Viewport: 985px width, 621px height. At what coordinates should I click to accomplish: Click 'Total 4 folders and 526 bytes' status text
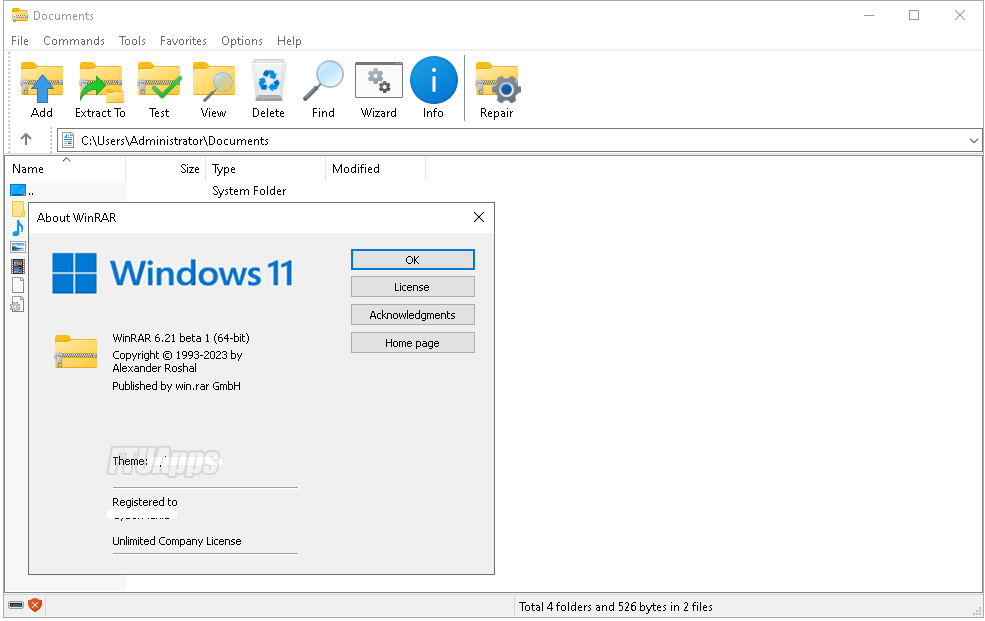(616, 607)
